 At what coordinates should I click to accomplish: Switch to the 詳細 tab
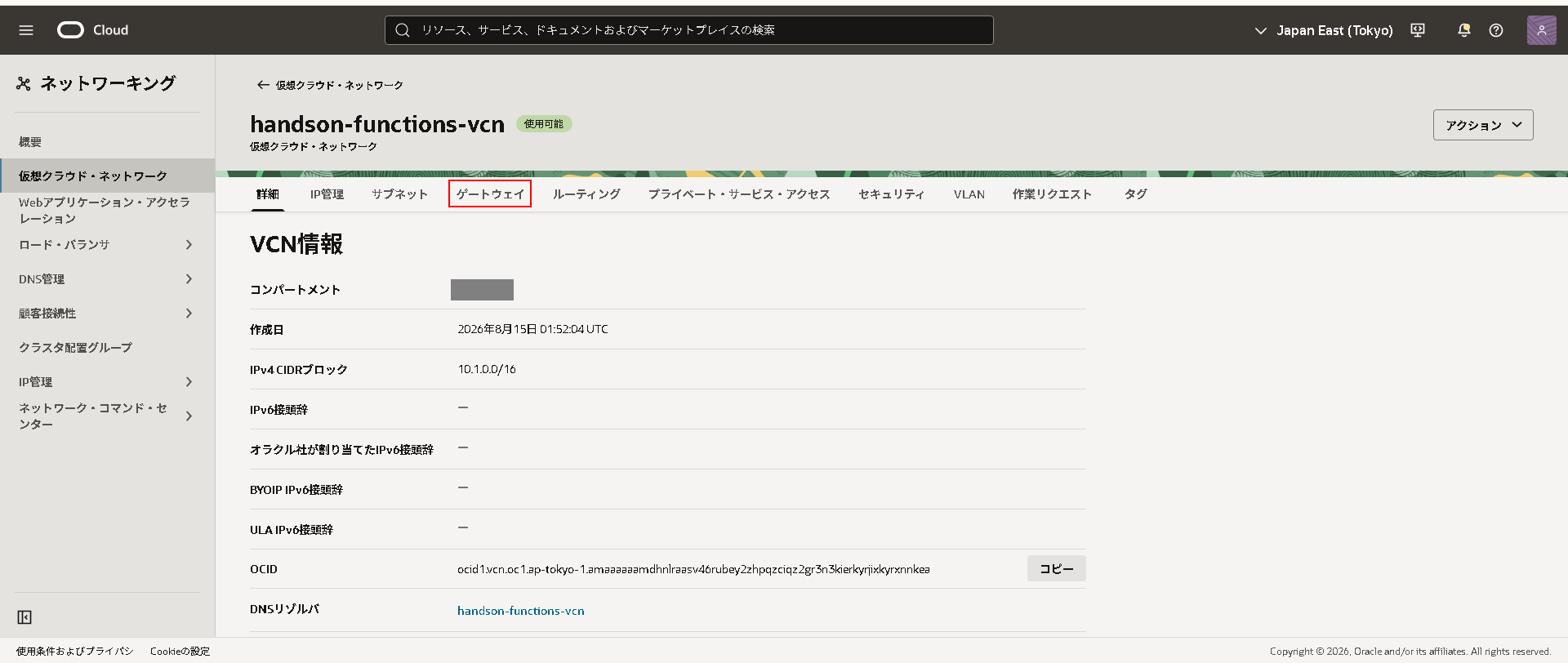268,194
